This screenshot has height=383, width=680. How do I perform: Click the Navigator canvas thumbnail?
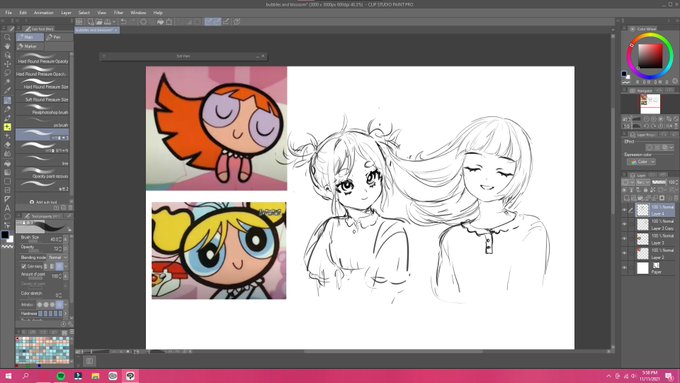coord(650,104)
